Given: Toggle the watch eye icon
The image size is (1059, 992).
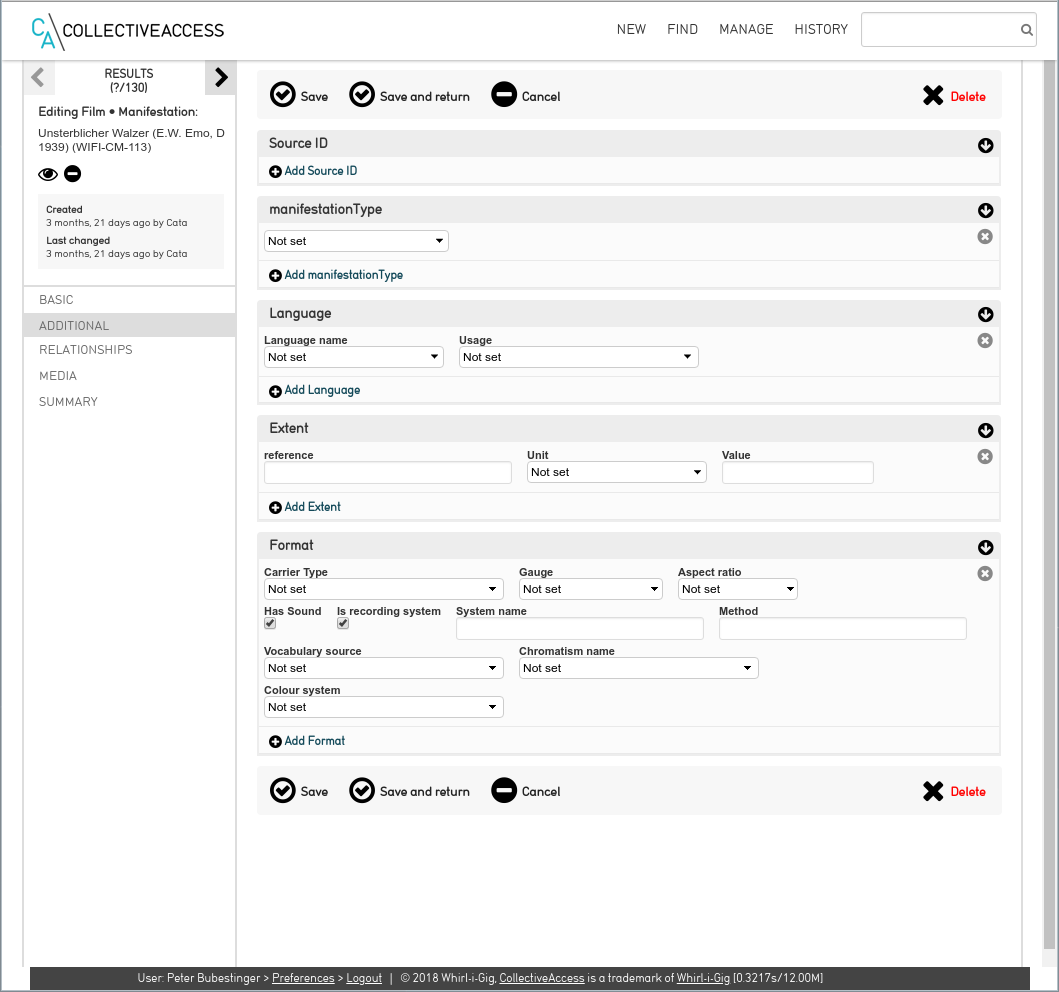Looking at the screenshot, I should point(48,174).
